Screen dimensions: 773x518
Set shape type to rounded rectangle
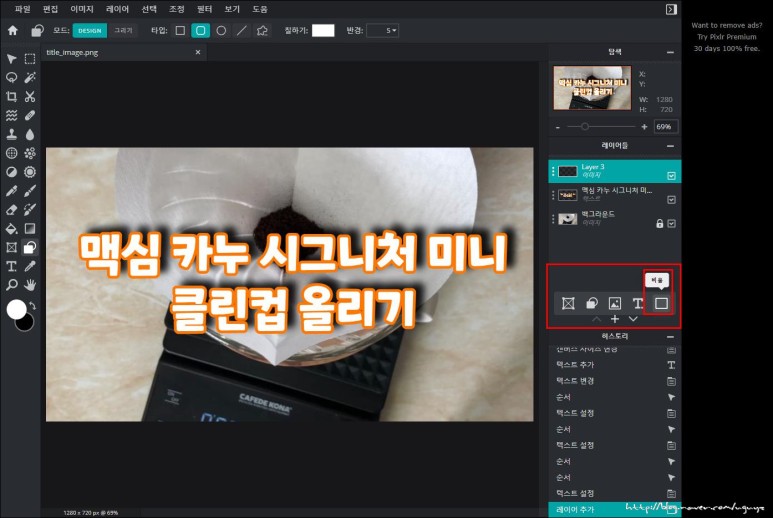coord(200,31)
